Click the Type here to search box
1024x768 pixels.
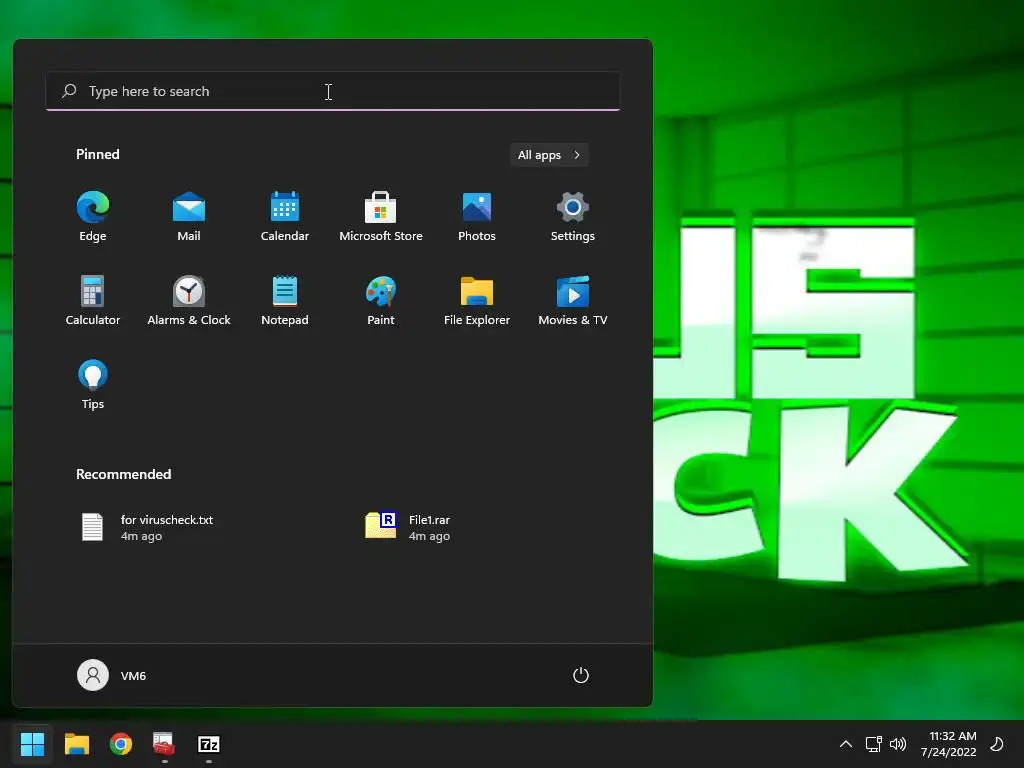click(332, 91)
